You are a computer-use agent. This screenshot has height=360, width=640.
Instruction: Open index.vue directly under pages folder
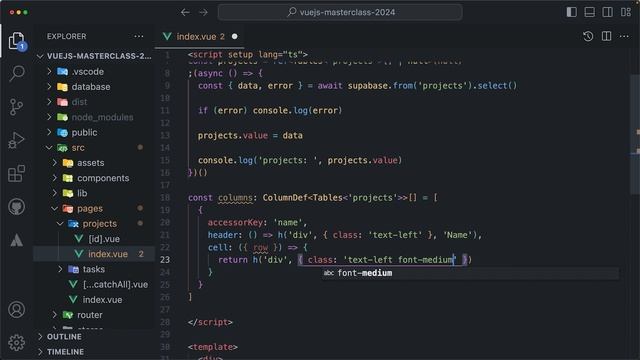click(94, 300)
